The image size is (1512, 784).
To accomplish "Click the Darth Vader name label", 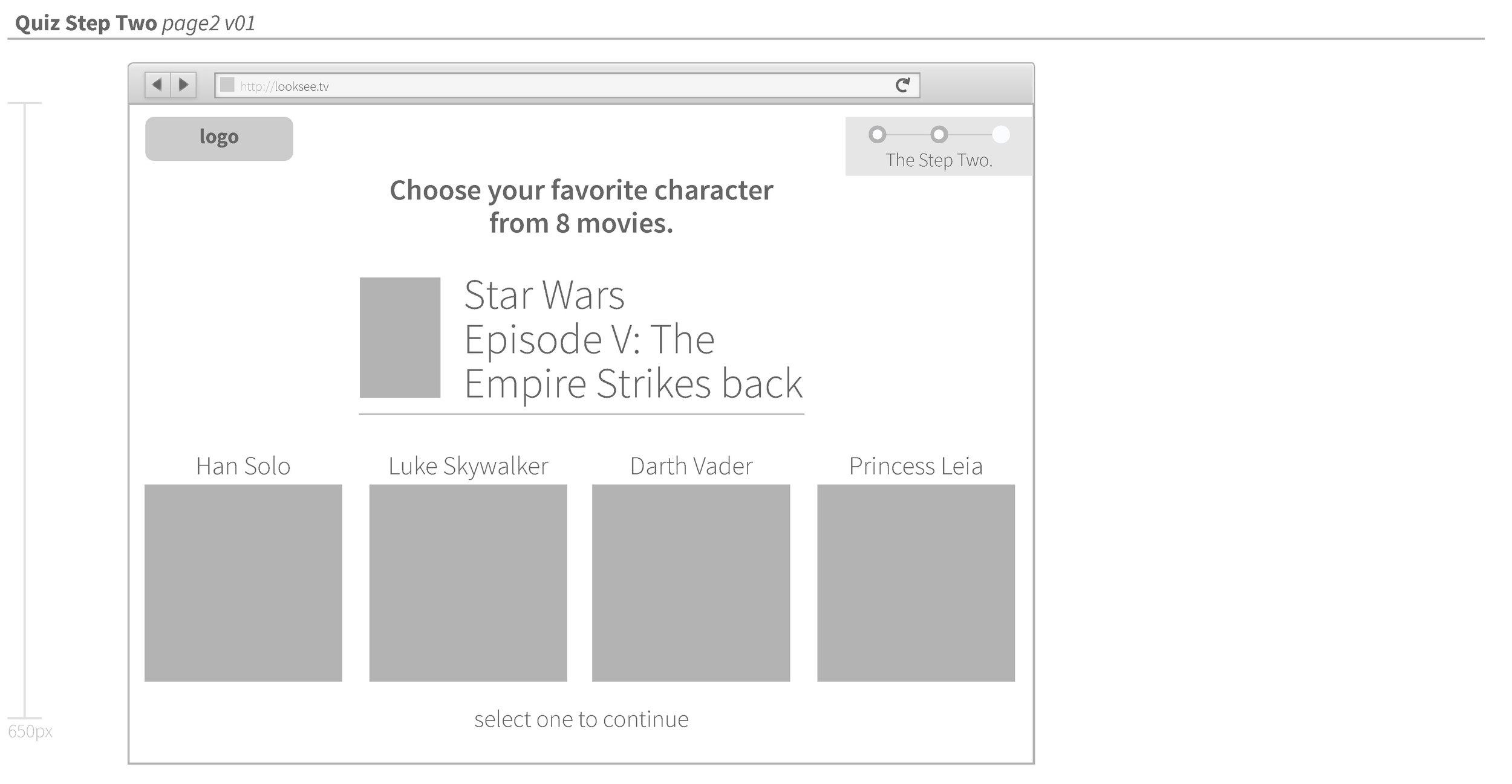I will pos(691,466).
